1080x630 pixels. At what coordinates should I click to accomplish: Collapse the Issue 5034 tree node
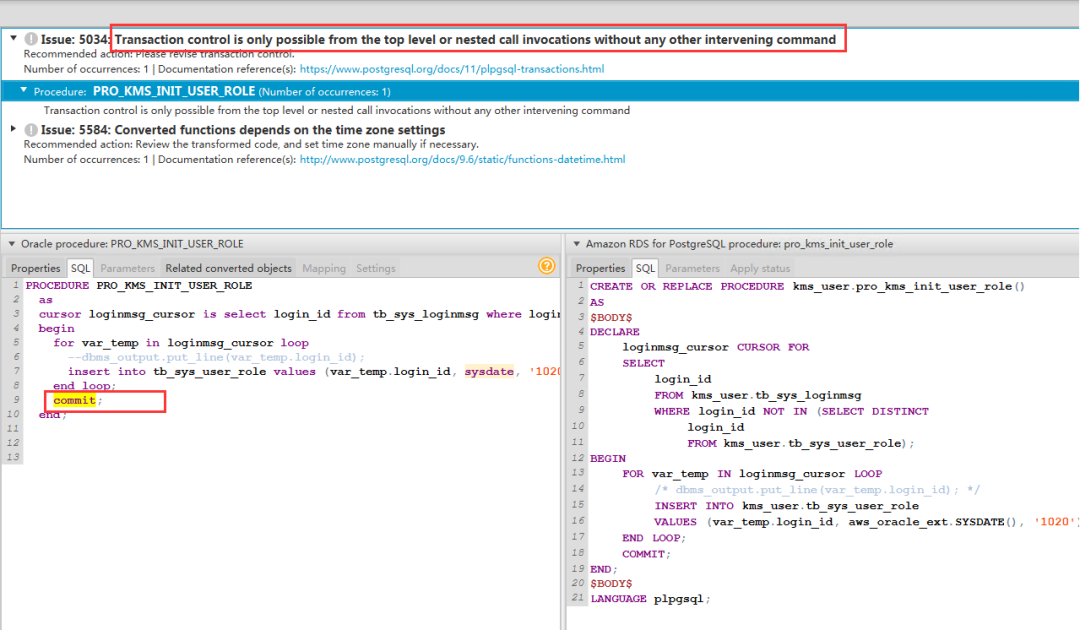13,39
